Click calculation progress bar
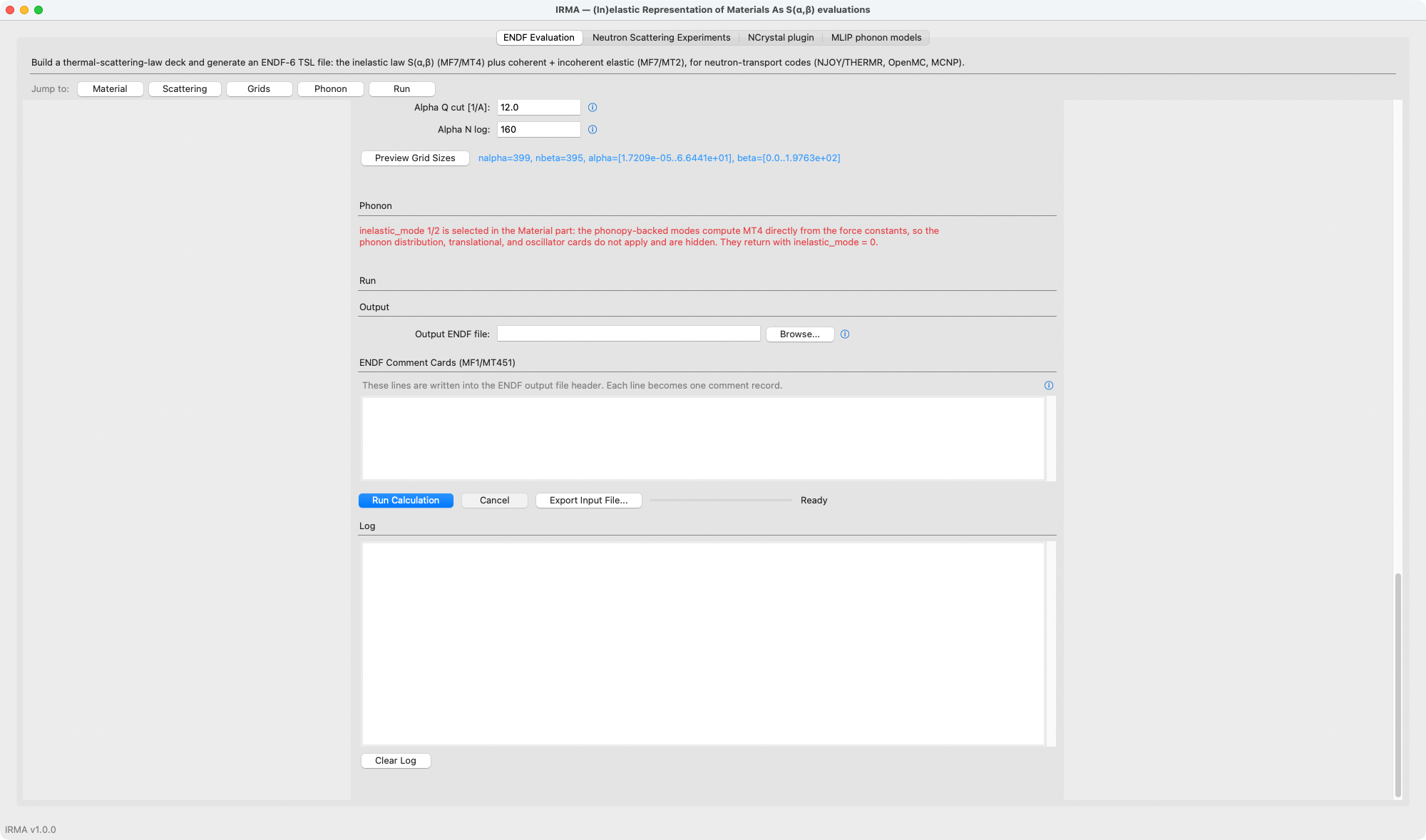This screenshot has height=840, width=1426. coord(721,501)
